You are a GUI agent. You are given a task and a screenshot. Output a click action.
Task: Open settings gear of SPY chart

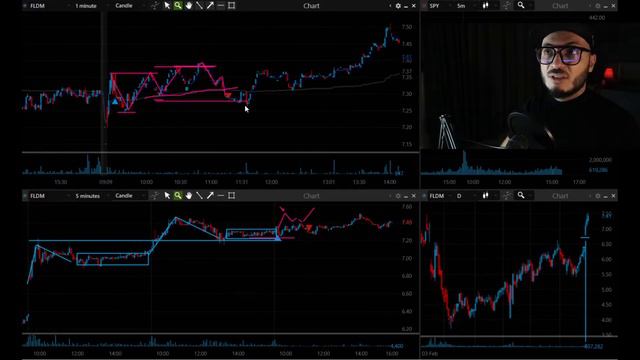598,6
